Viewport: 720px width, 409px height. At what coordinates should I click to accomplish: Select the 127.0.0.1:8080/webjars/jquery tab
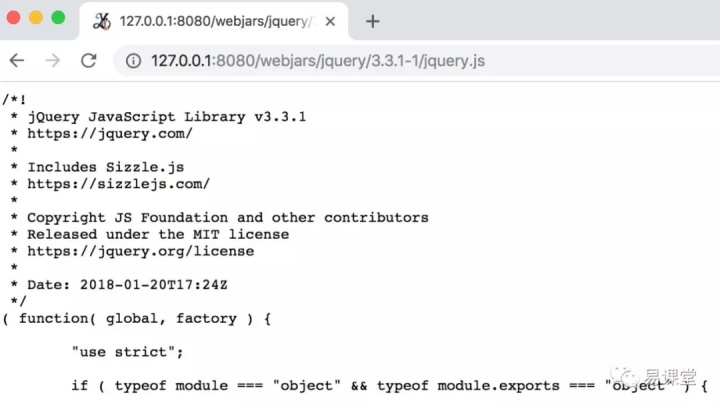214,22
